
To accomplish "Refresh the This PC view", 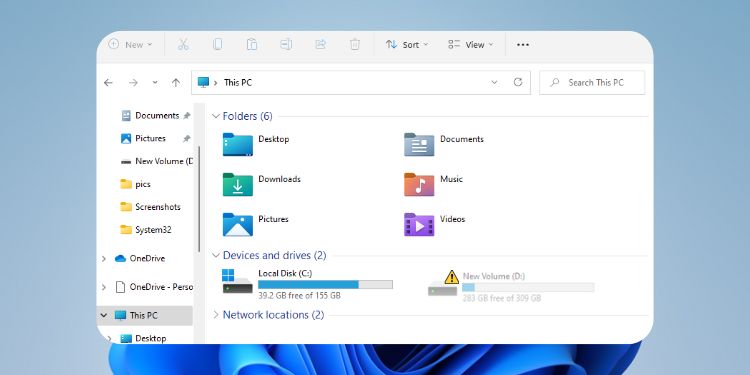I will pyautogui.click(x=518, y=82).
